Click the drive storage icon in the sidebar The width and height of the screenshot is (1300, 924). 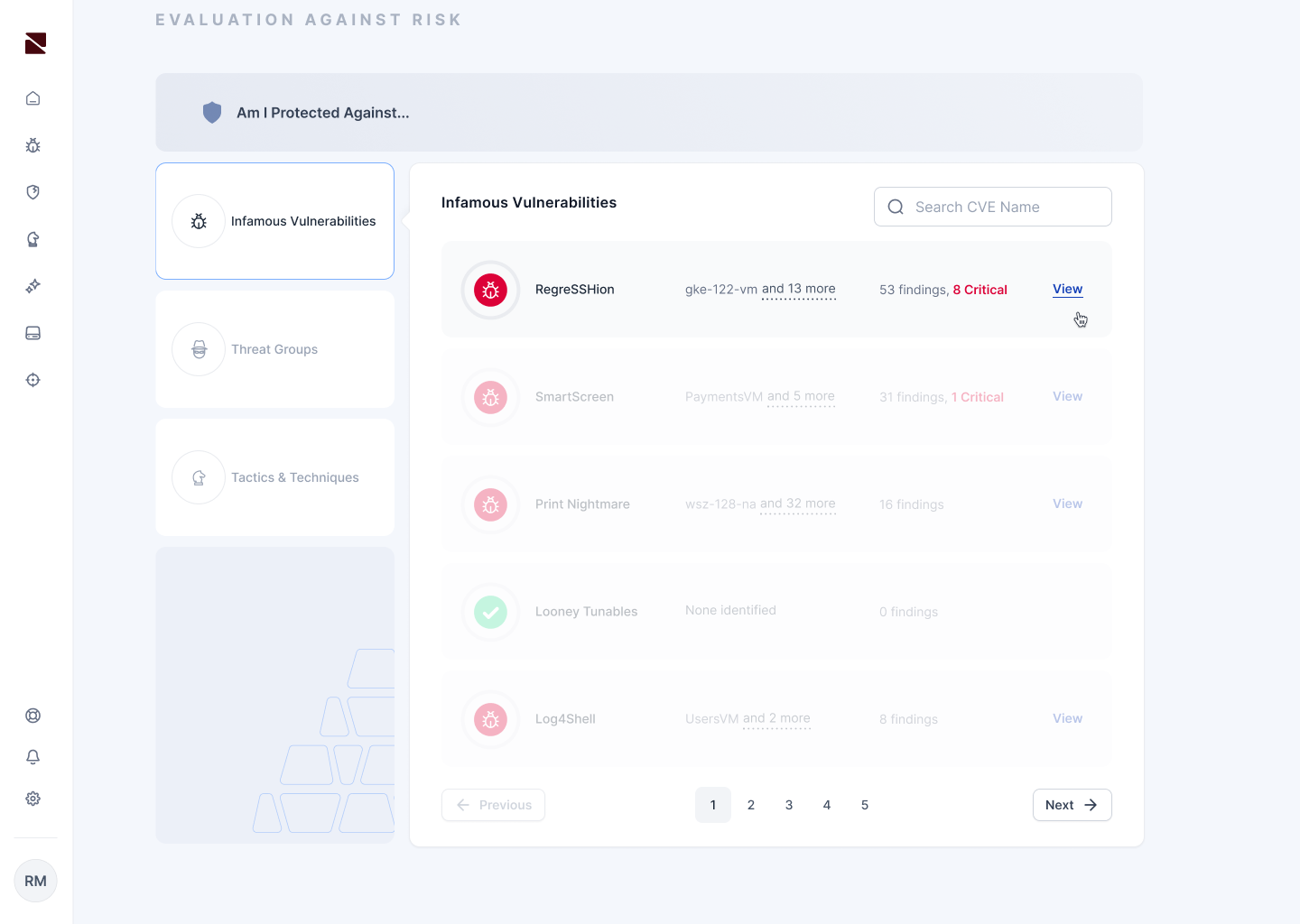[33, 333]
